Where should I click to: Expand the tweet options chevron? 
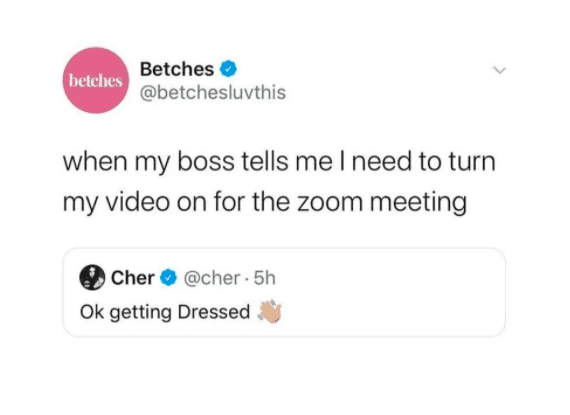pos(500,70)
